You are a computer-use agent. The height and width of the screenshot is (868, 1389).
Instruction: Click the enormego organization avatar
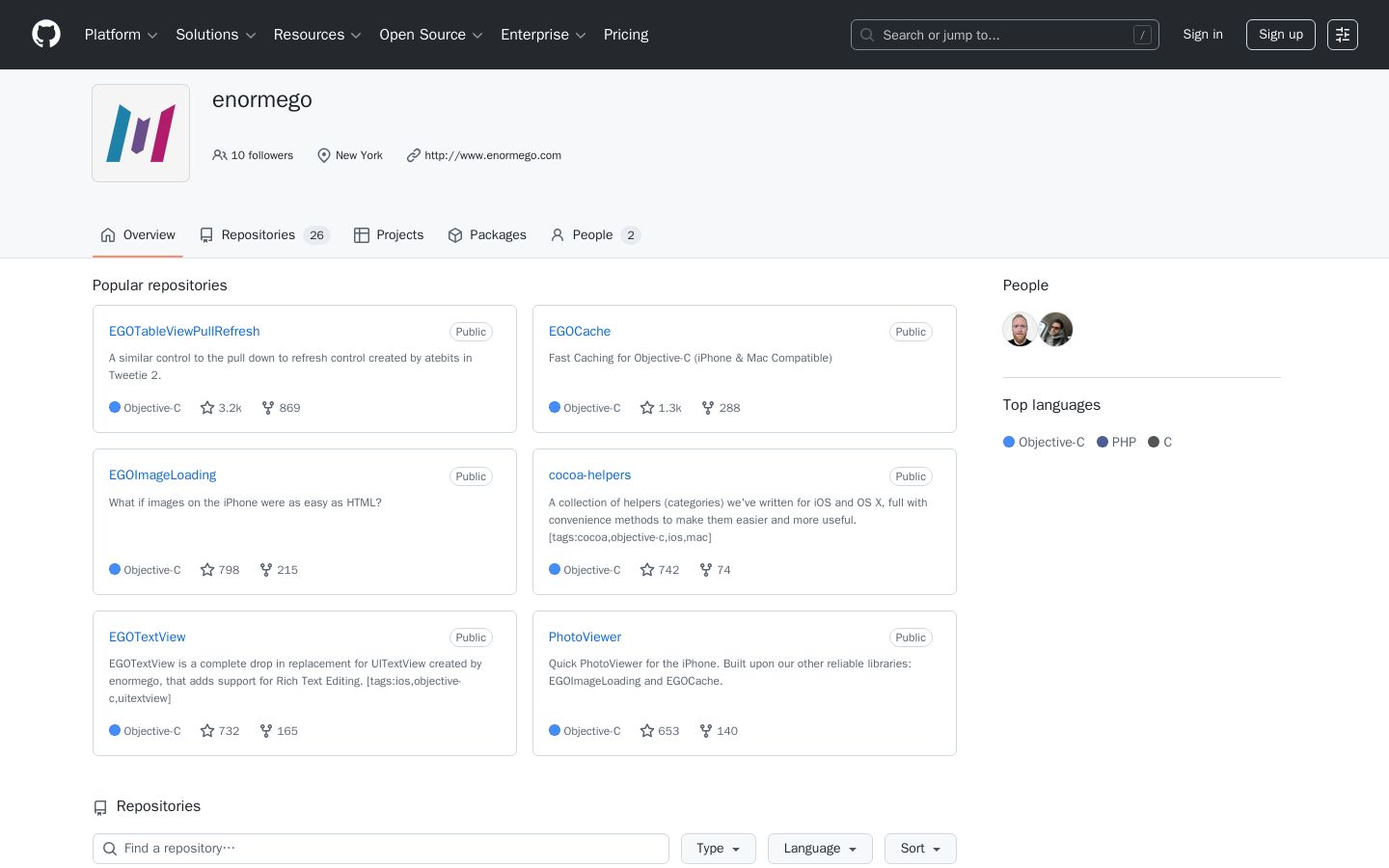click(x=141, y=133)
